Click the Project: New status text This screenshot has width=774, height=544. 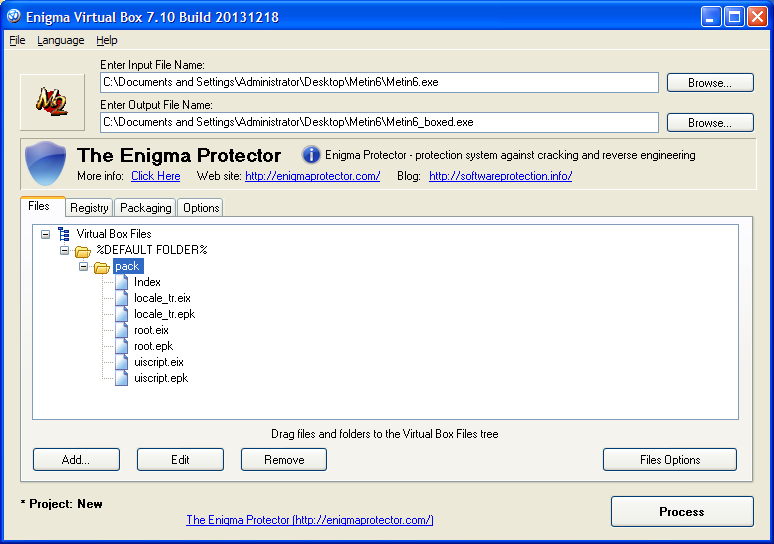(62, 504)
